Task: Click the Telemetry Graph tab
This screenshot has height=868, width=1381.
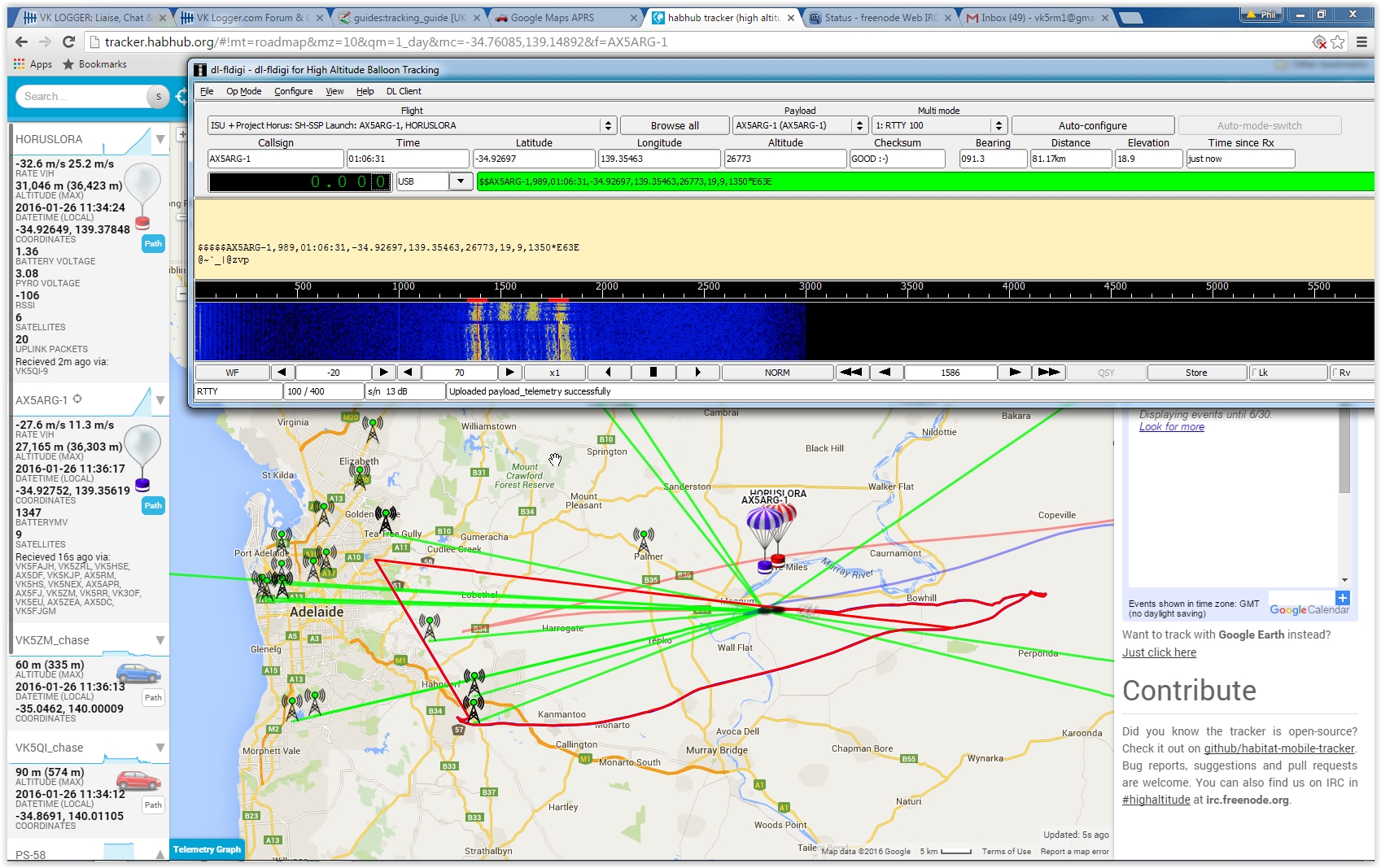Action: click(x=207, y=849)
